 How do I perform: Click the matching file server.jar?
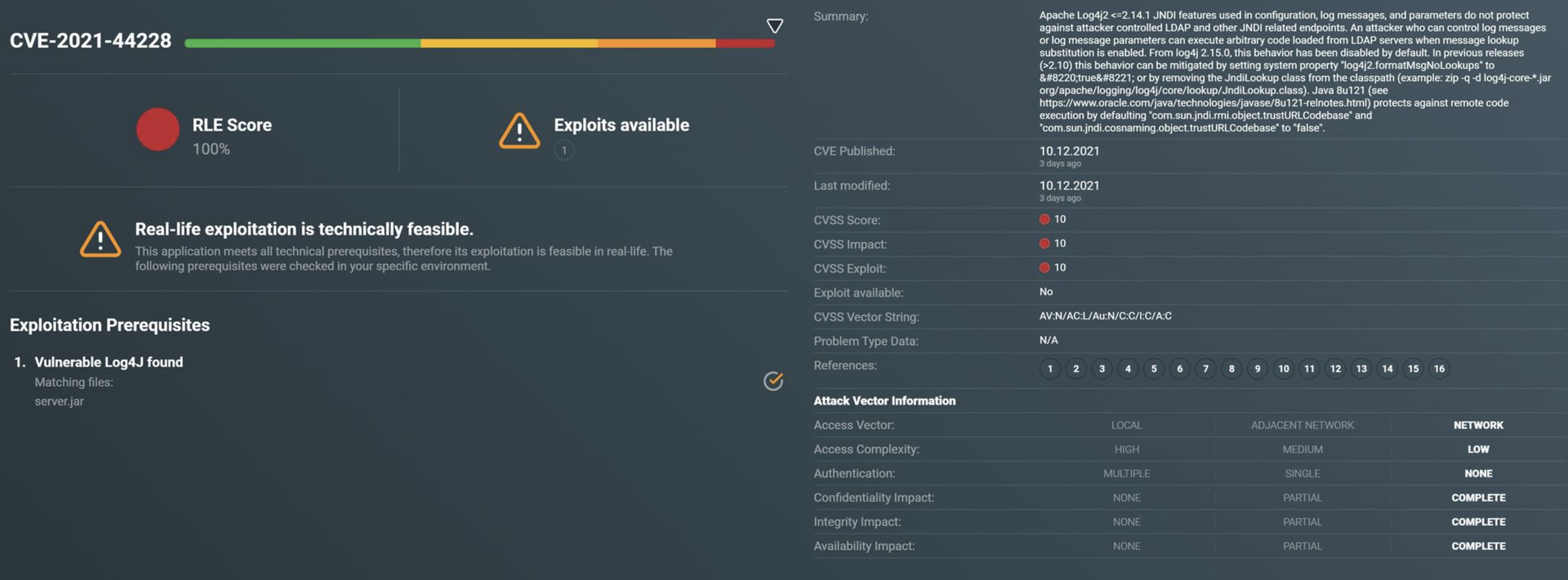coord(59,400)
